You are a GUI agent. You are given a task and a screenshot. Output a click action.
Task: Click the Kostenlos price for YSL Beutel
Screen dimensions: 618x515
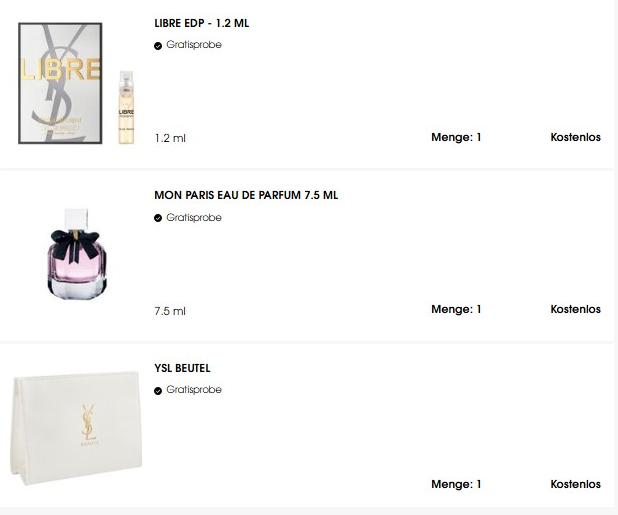click(x=575, y=484)
